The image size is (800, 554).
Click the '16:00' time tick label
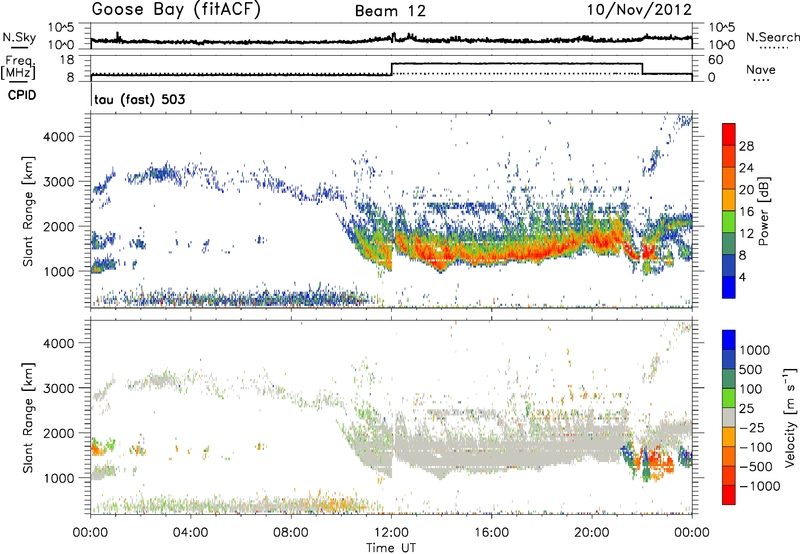[491, 533]
